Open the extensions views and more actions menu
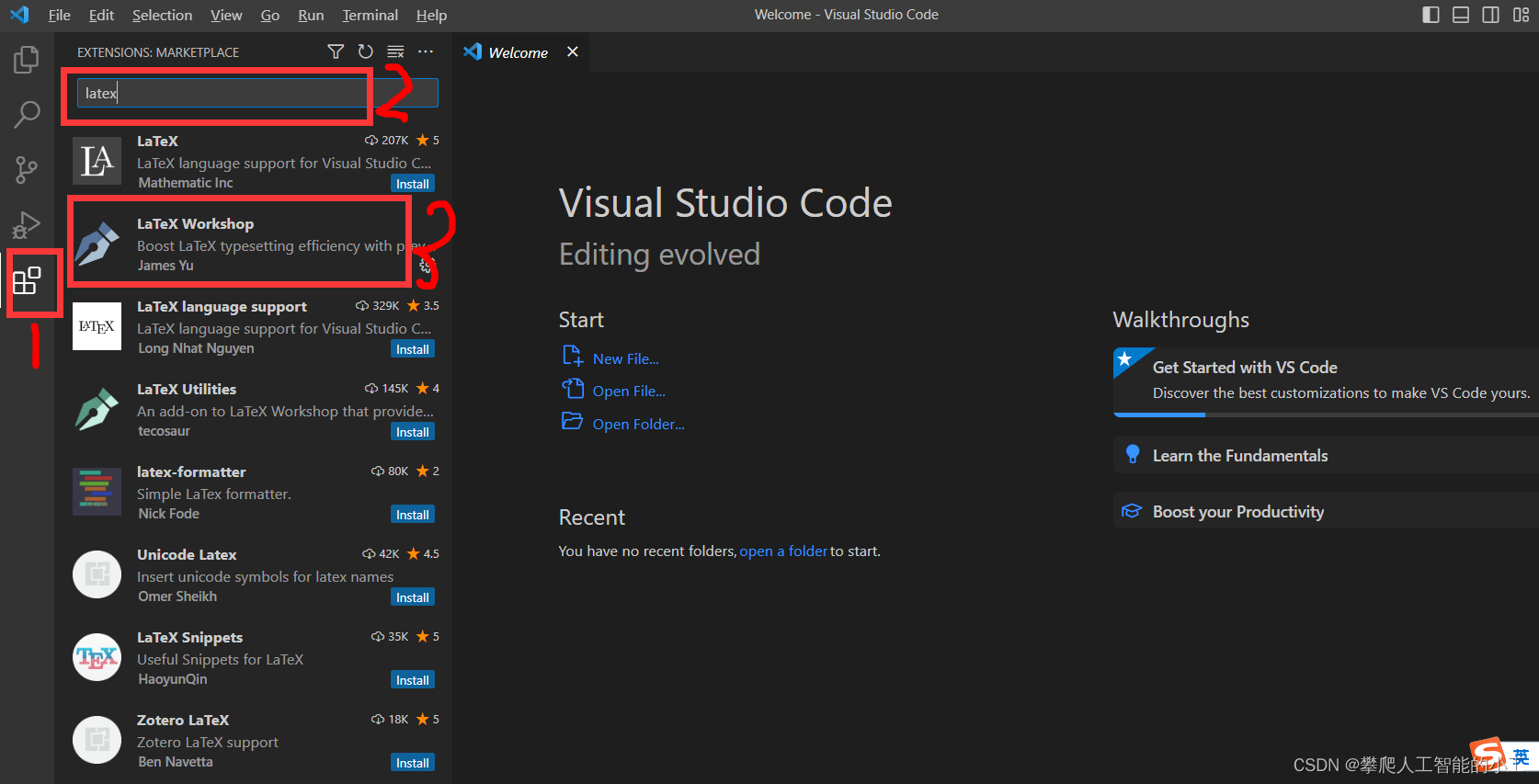This screenshot has width=1539, height=784. click(426, 51)
